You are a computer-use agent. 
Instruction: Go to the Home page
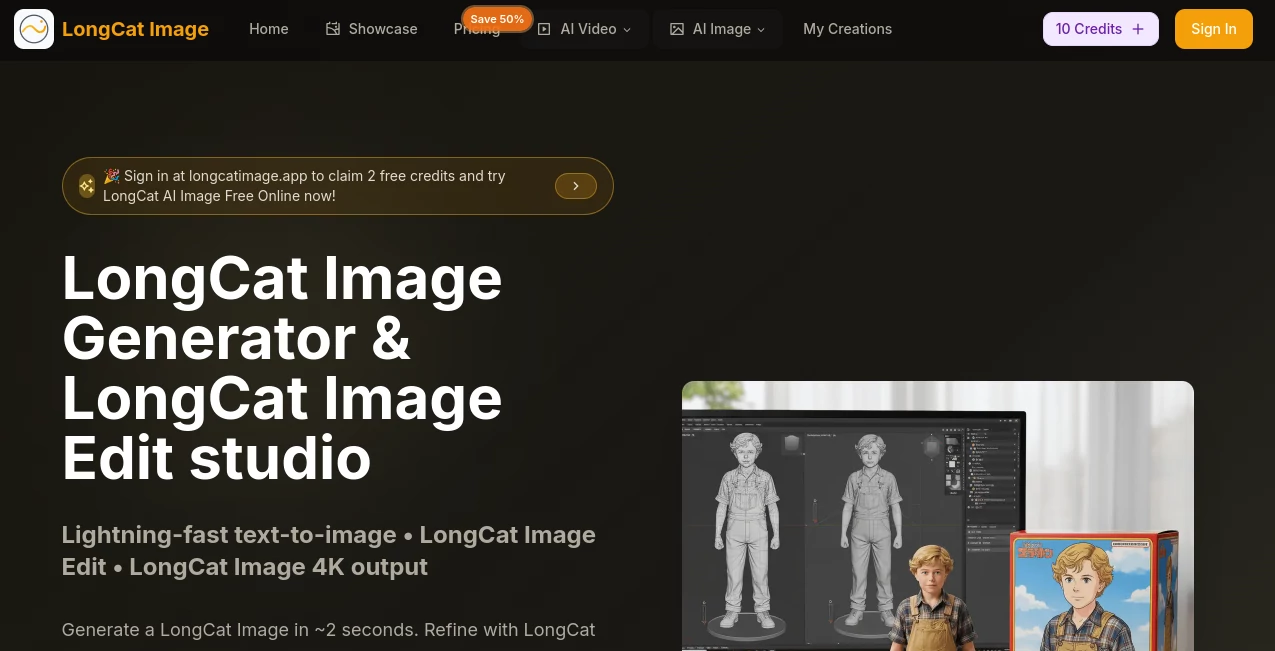click(268, 28)
